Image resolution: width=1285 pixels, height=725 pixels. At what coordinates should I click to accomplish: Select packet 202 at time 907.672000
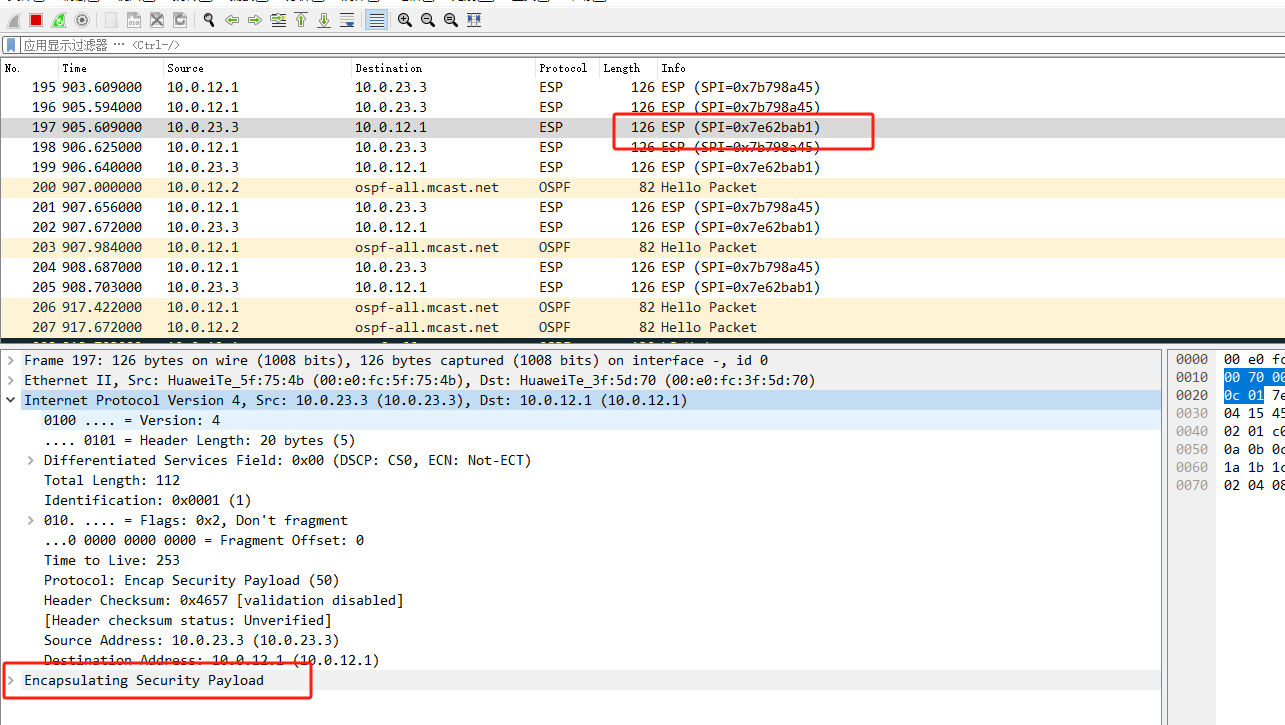pyautogui.click(x=642, y=227)
